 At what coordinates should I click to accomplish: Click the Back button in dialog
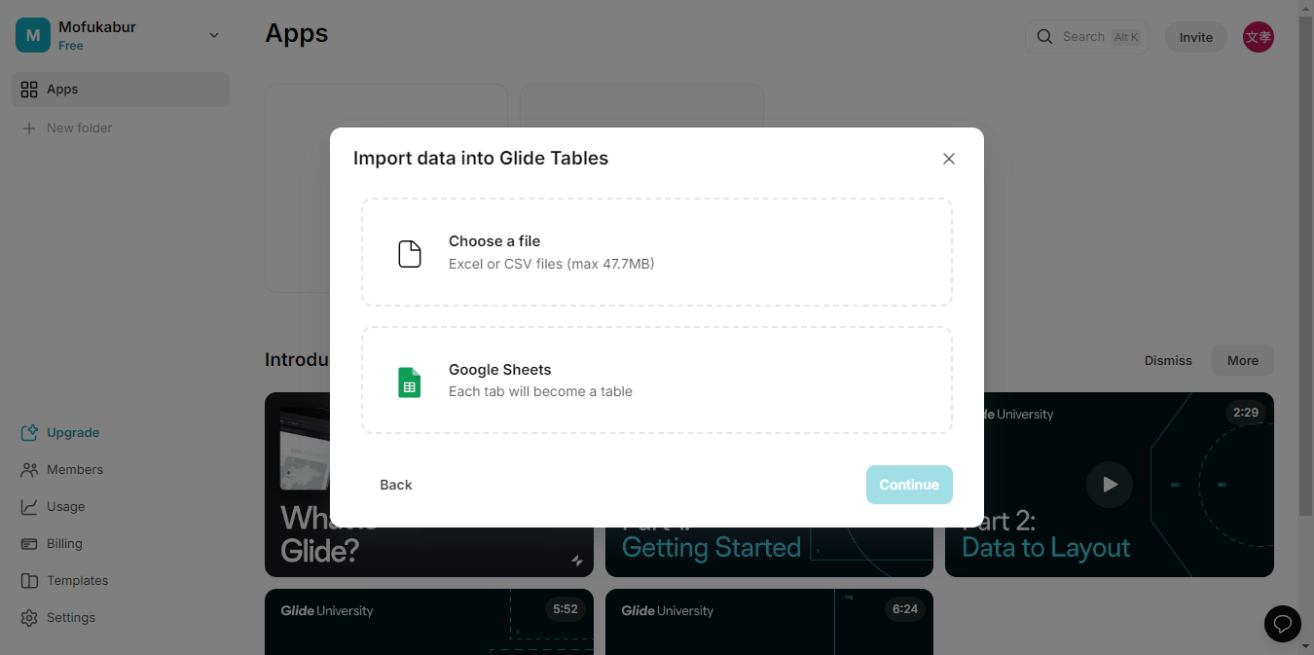click(396, 485)
